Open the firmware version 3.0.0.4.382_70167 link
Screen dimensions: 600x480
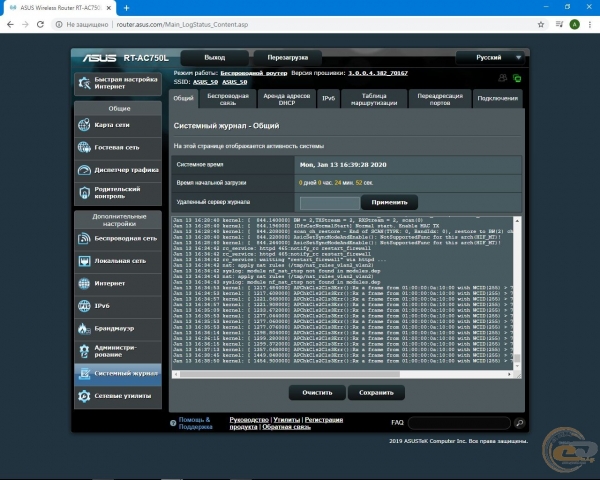(x=378, y=73)
